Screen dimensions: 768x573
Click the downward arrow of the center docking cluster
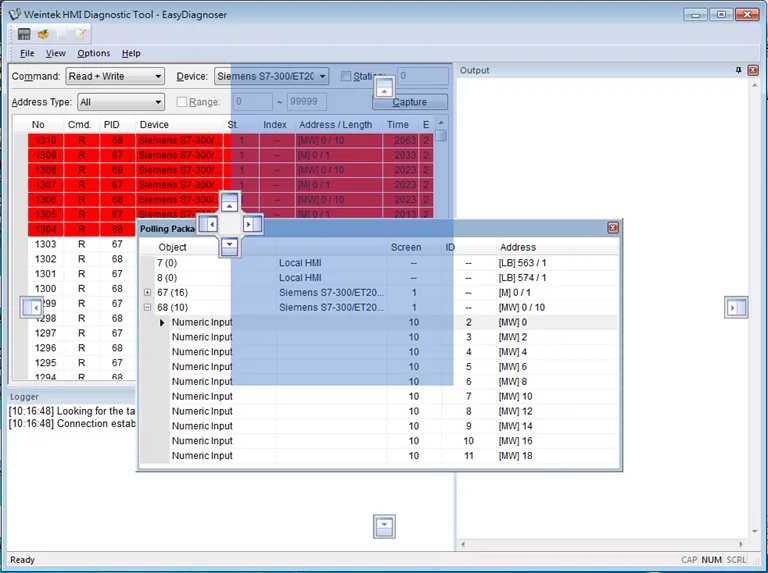tap(229, 246)
